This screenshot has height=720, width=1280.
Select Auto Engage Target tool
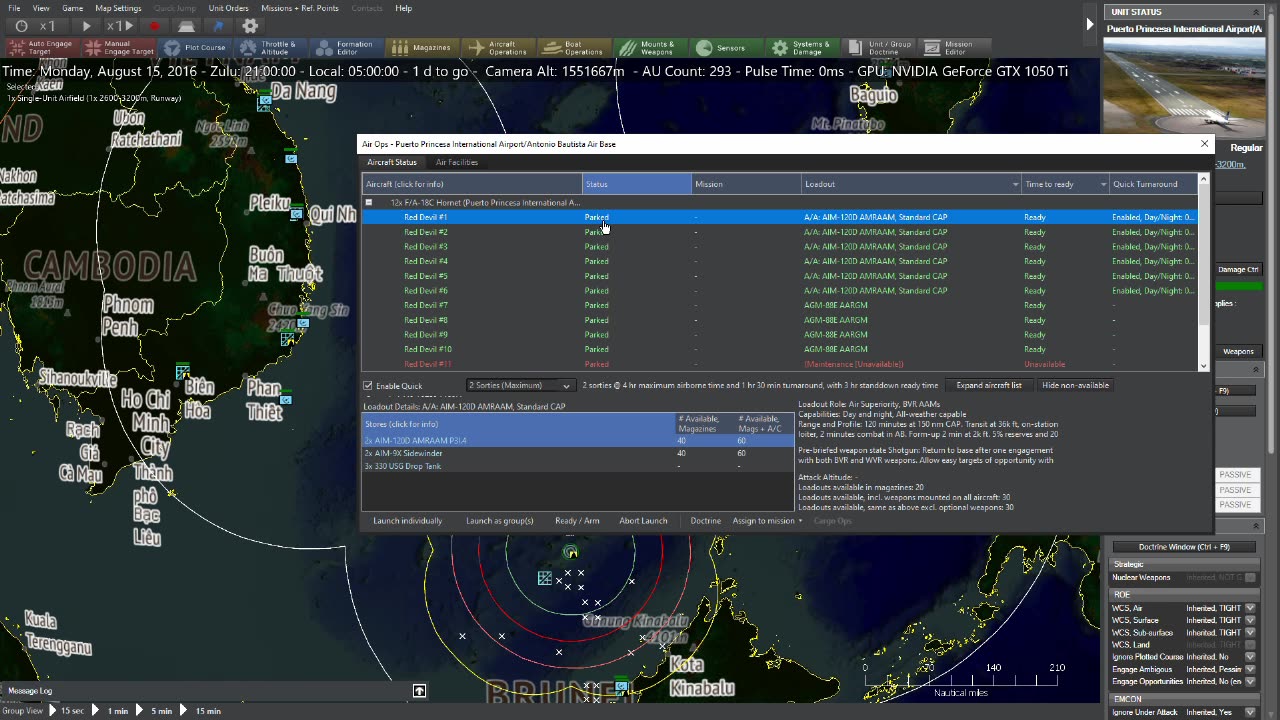tap(40, 47)
